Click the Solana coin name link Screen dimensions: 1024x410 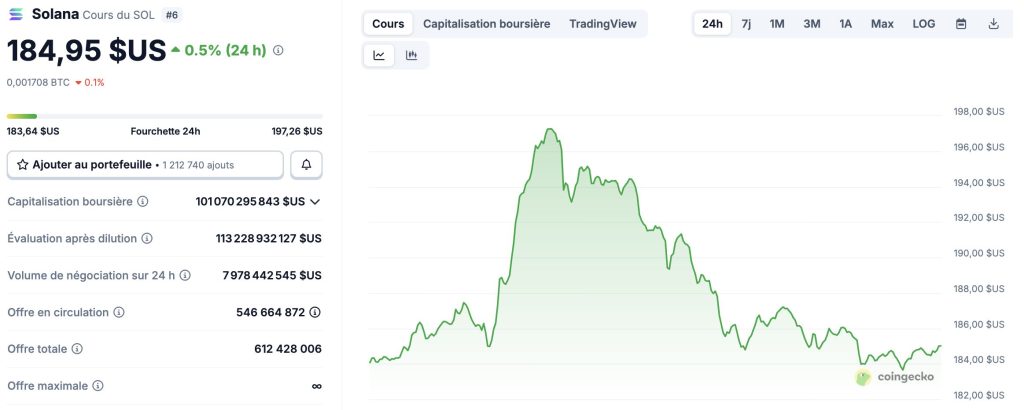(56, 14)
